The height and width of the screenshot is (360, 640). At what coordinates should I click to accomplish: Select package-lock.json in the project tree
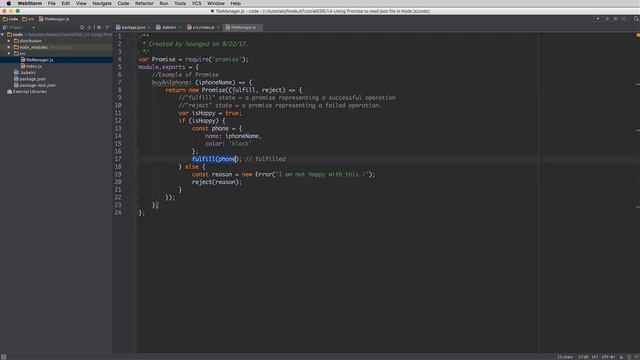35,85
